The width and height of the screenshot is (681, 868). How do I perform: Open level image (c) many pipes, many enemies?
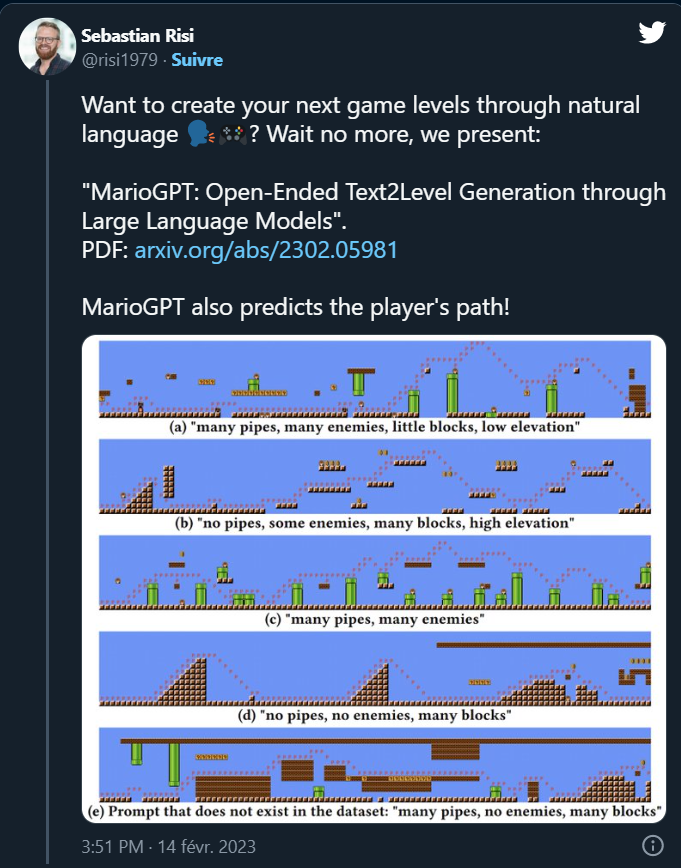[x=374, y=572]
